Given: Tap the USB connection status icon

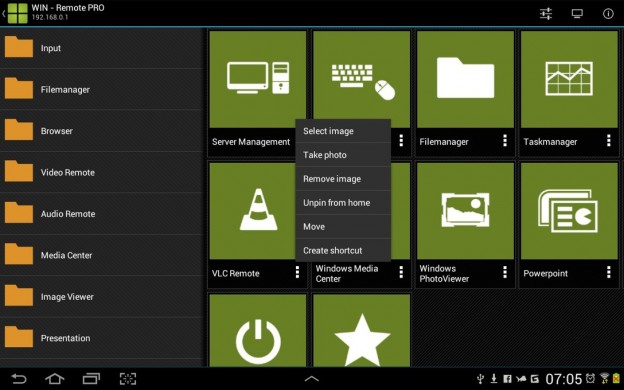Looking at the screenshot, I should point(480,379).
